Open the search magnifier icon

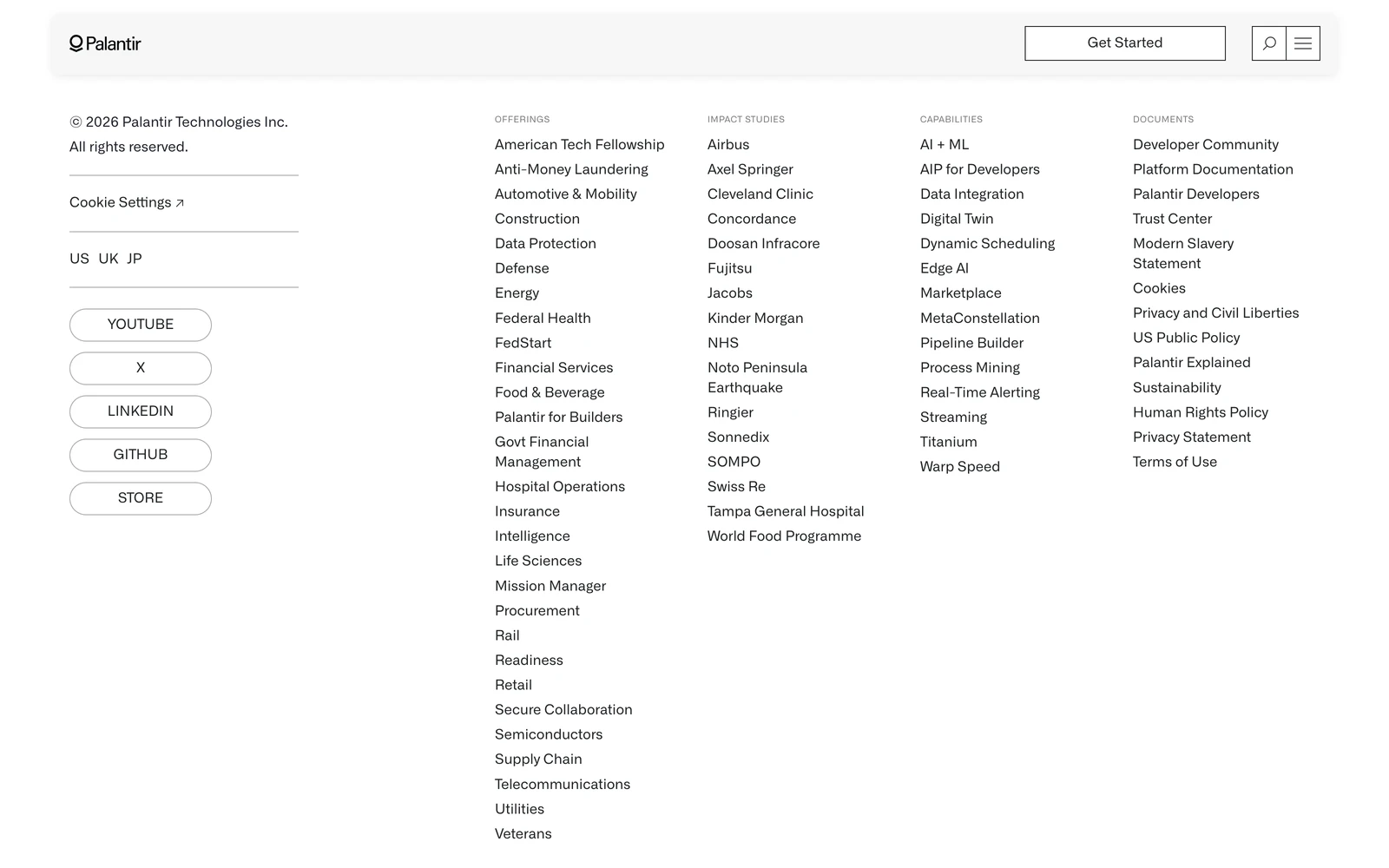(1269, 43)
